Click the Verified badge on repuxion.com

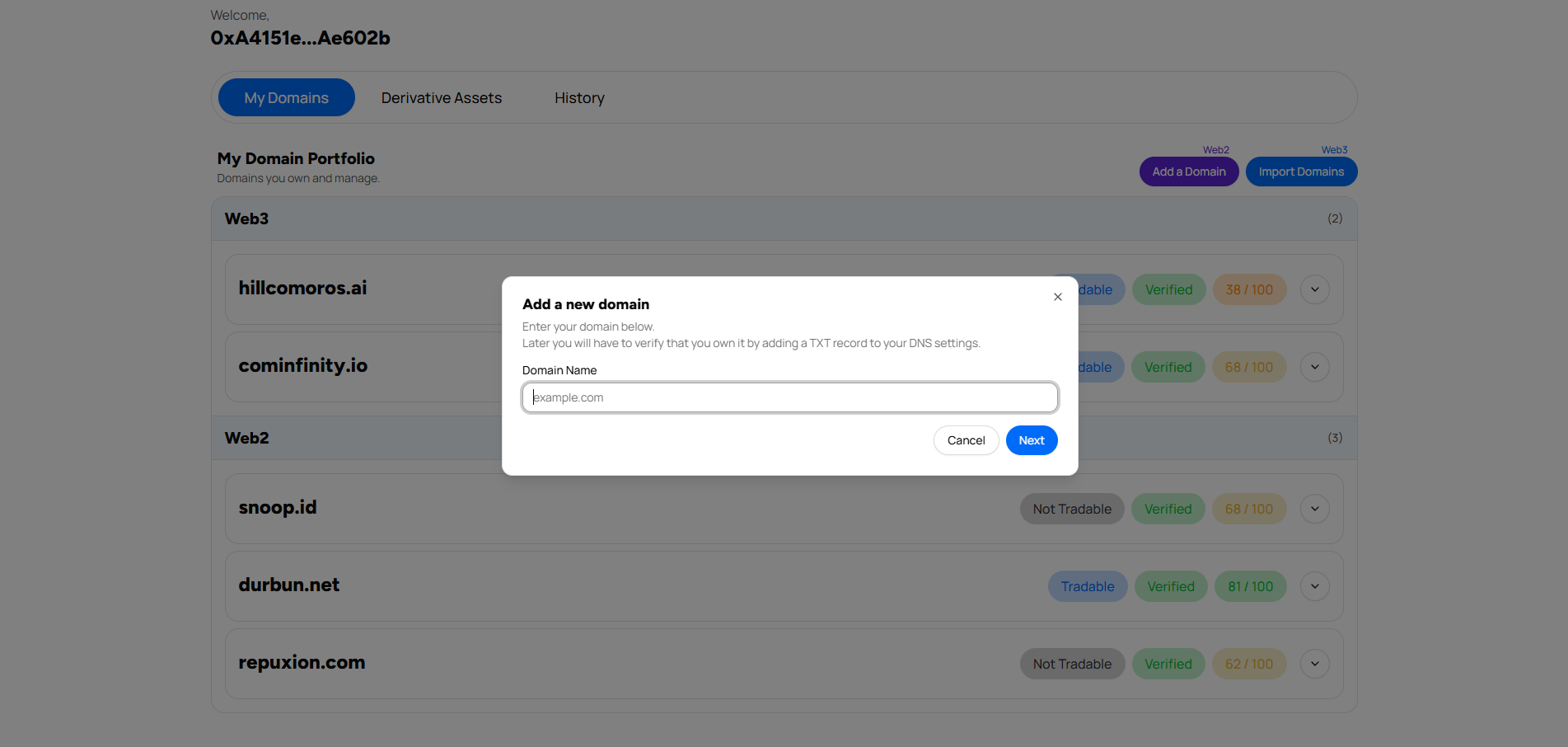point(1168,664)
